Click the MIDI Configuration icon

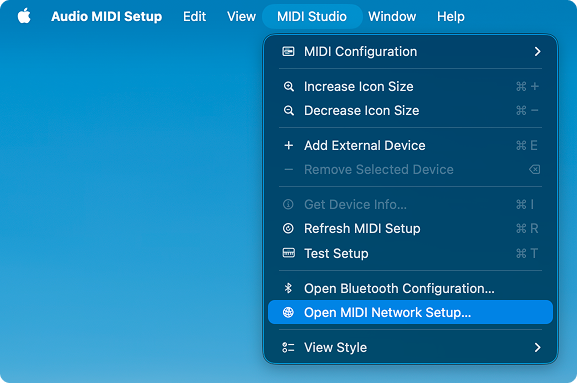[x=288, y=52]
